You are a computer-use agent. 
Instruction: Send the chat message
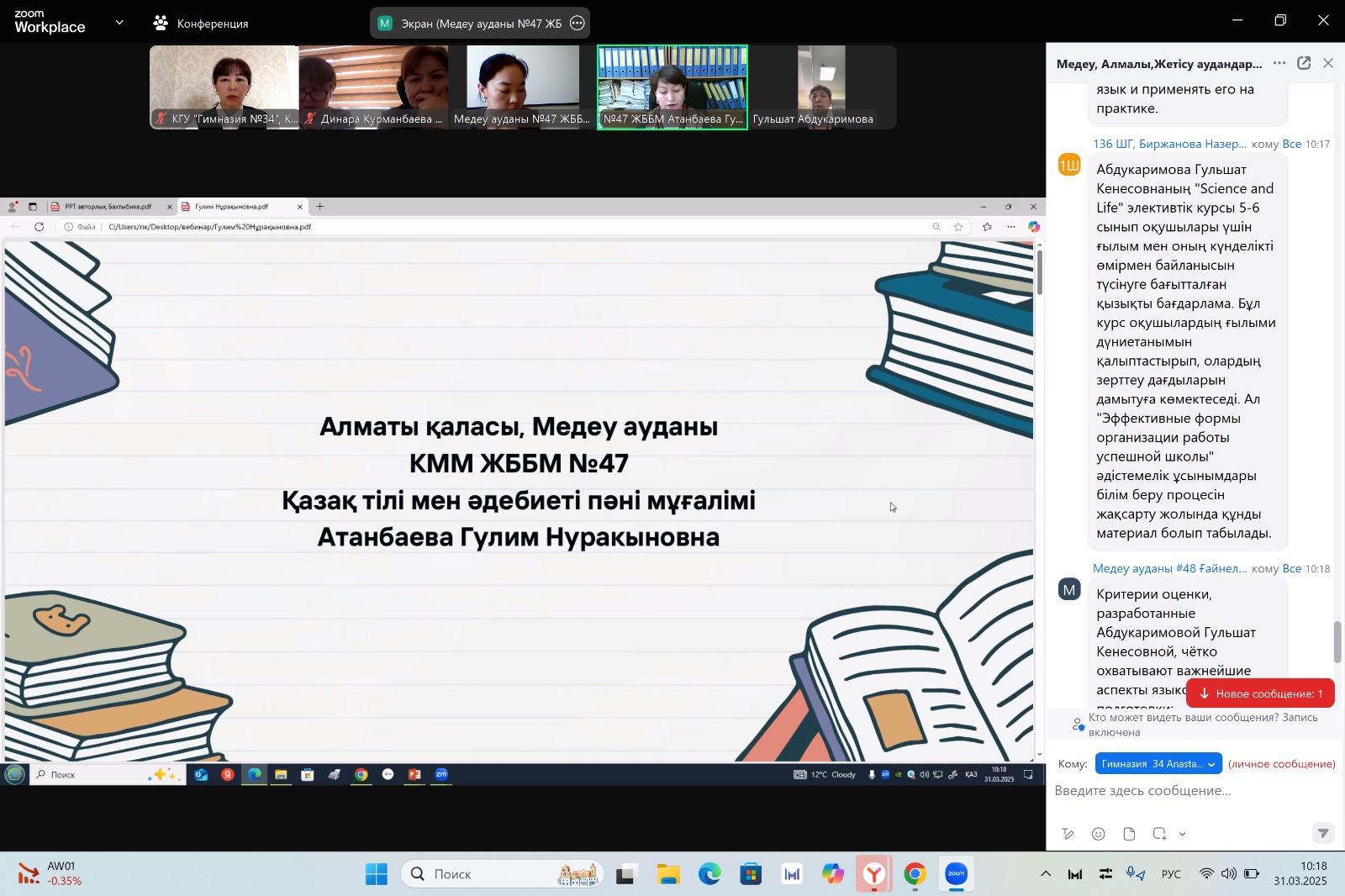point(1322,833)
